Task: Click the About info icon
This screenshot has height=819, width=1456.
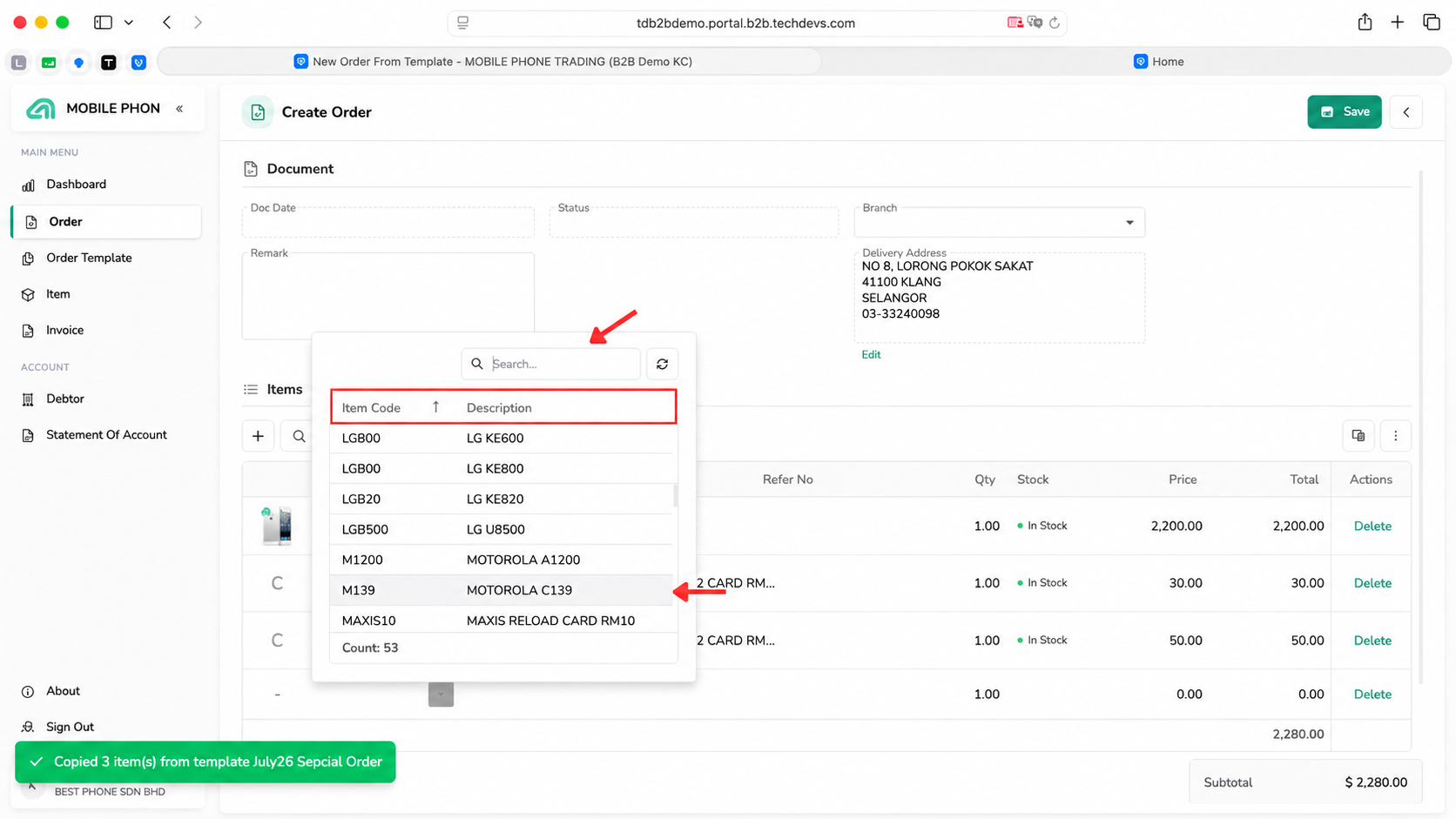Action: [28, 692]
